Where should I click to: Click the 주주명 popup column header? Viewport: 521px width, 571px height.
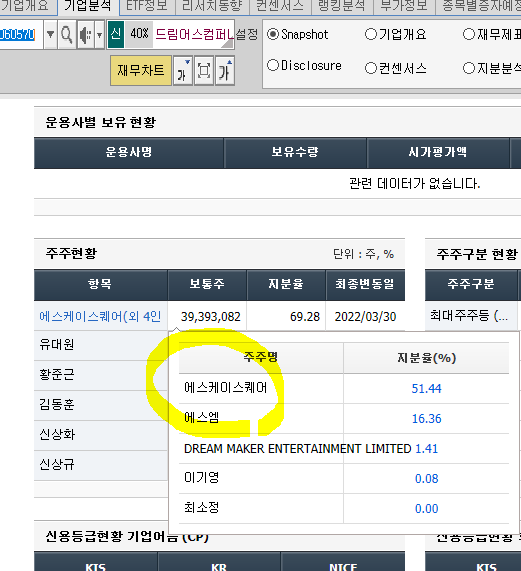261,358
